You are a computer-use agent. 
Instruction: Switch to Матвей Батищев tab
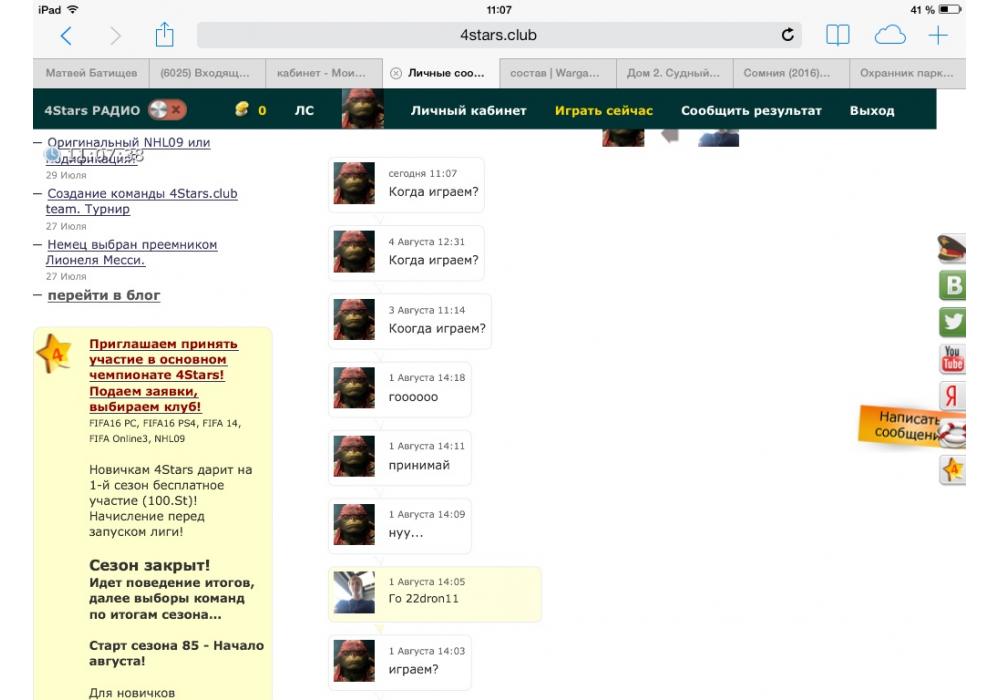point(91,73)
